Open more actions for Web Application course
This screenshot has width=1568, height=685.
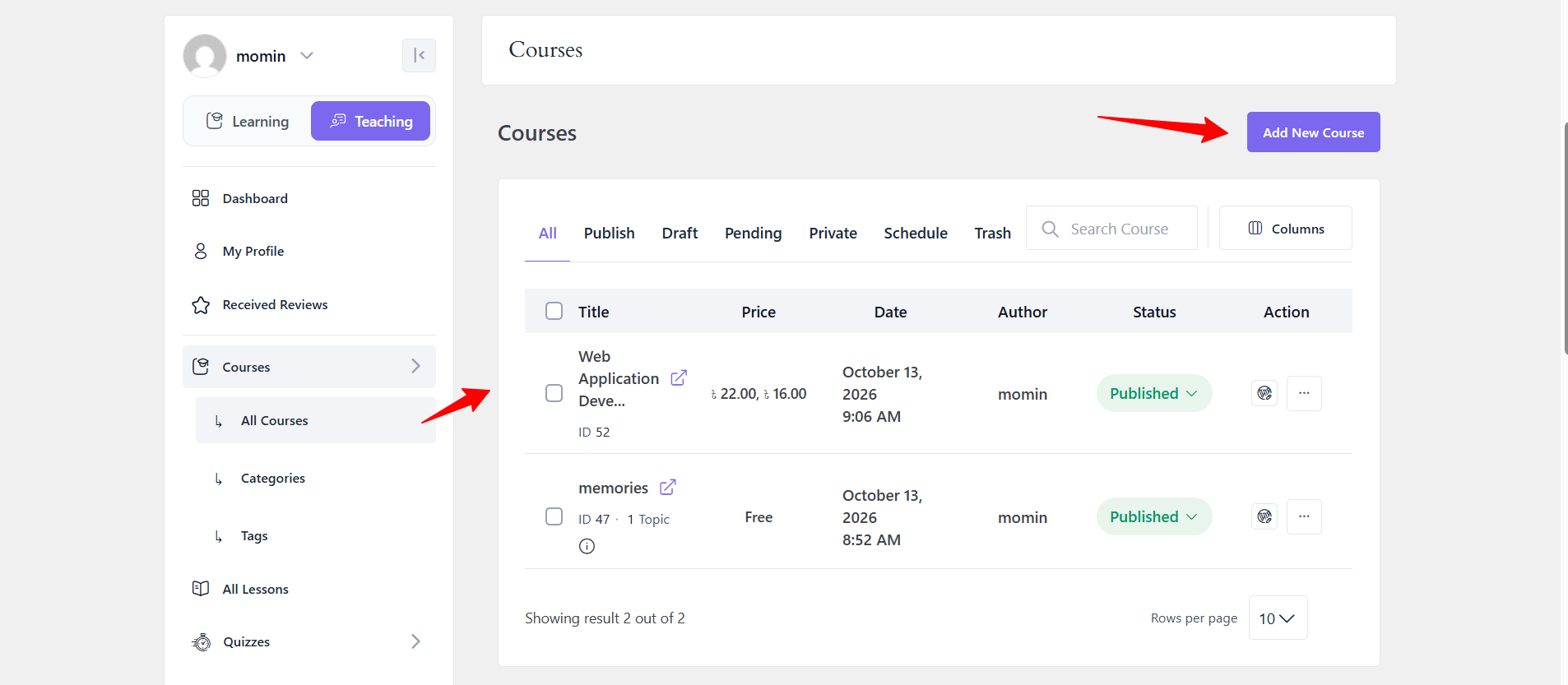tap(1304, 393)
